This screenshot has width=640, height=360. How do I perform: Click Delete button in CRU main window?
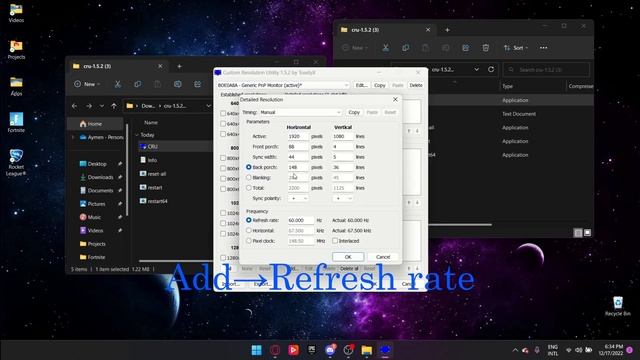[x=416, y=85]
